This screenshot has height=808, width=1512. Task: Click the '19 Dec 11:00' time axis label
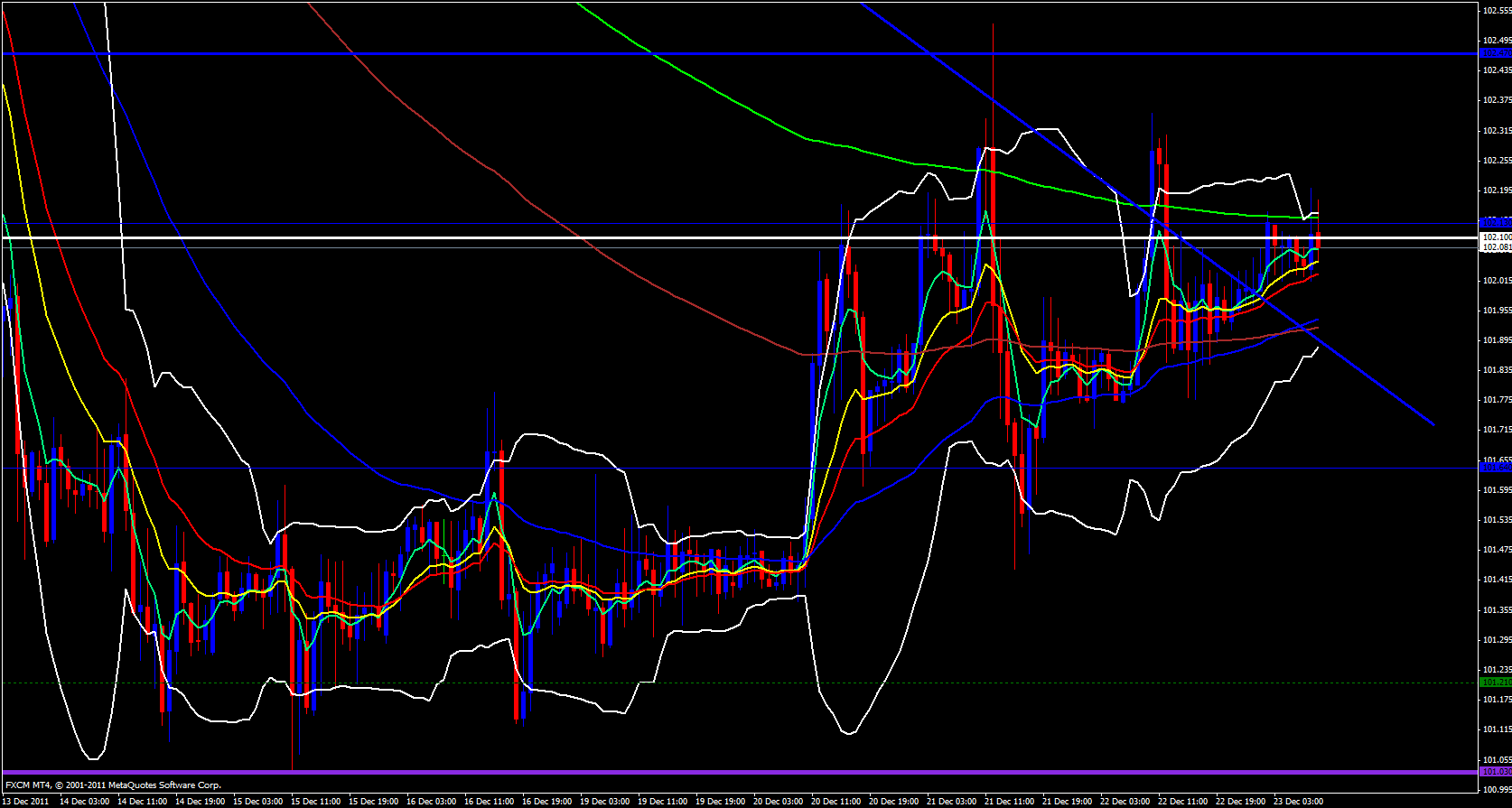pyautogui.click(x=663, y=802)
